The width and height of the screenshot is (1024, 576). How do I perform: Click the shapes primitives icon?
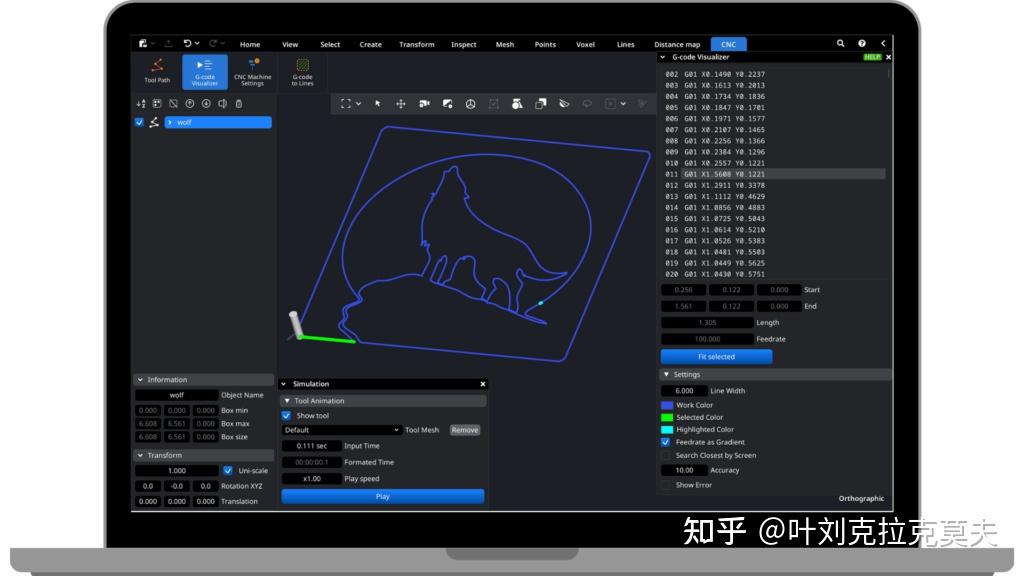click(x=517, y=104)
